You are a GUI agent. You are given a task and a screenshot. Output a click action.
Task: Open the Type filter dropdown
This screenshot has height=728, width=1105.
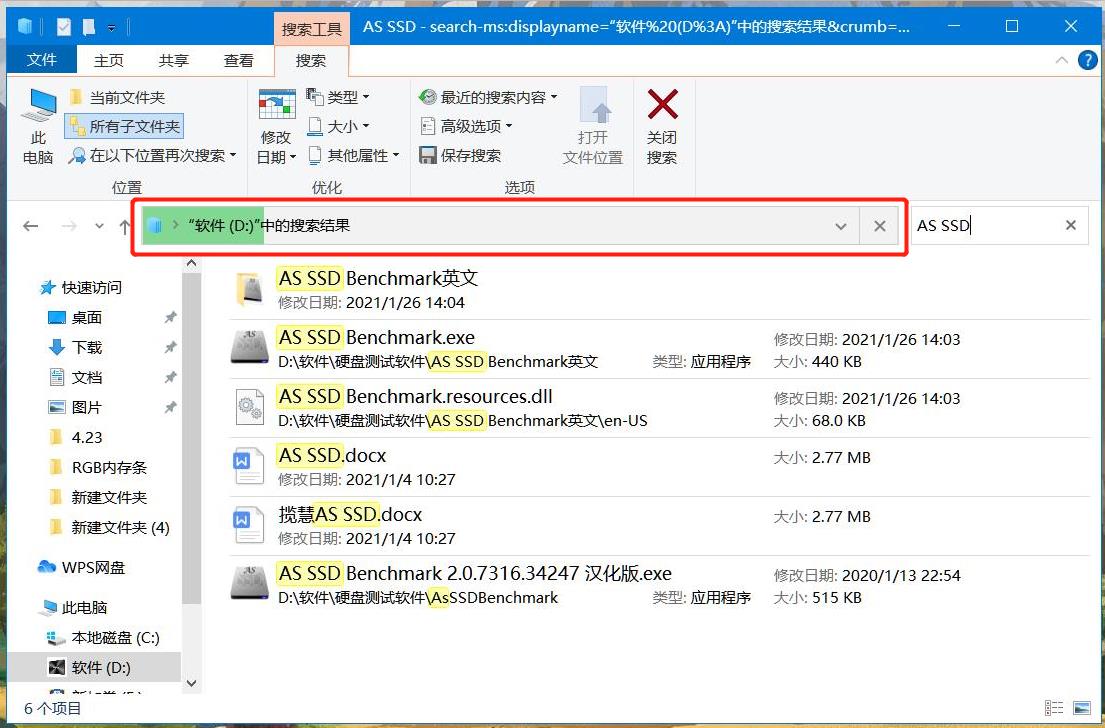[x=338, y=97]
